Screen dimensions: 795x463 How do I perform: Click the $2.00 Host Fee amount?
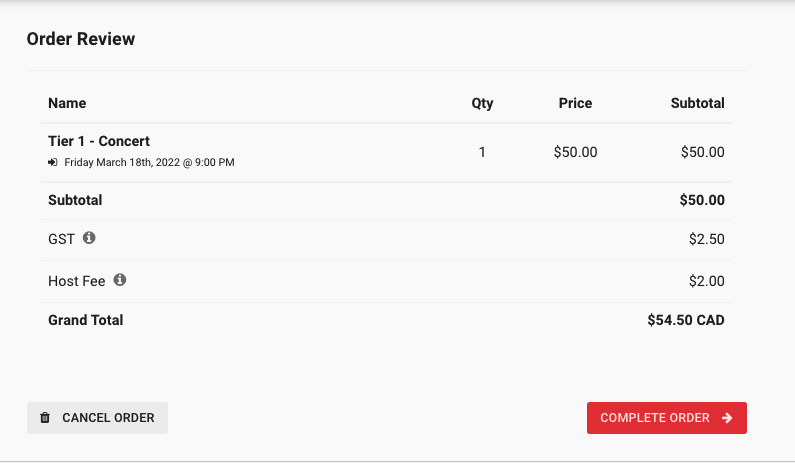pos(706,281)
